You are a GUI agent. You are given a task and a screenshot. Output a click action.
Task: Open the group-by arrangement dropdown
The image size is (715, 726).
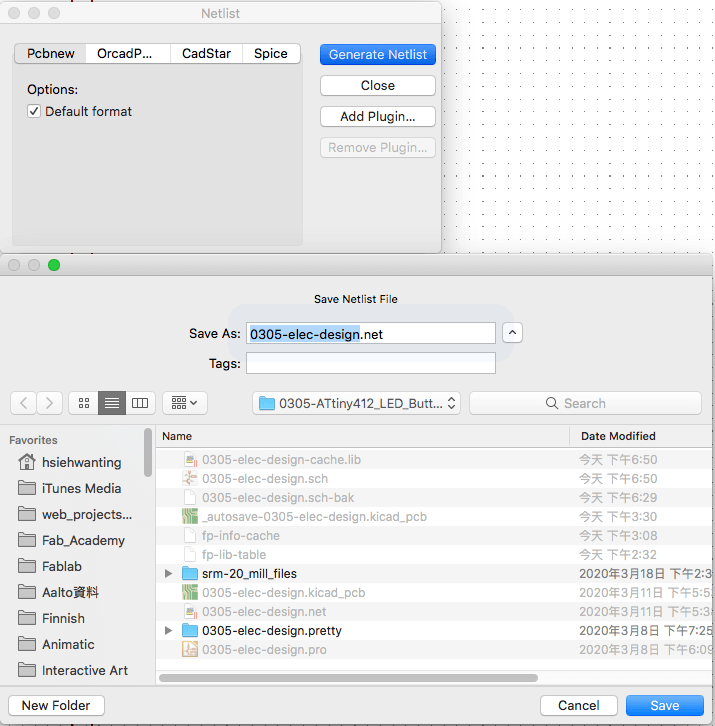coord(185,403)
